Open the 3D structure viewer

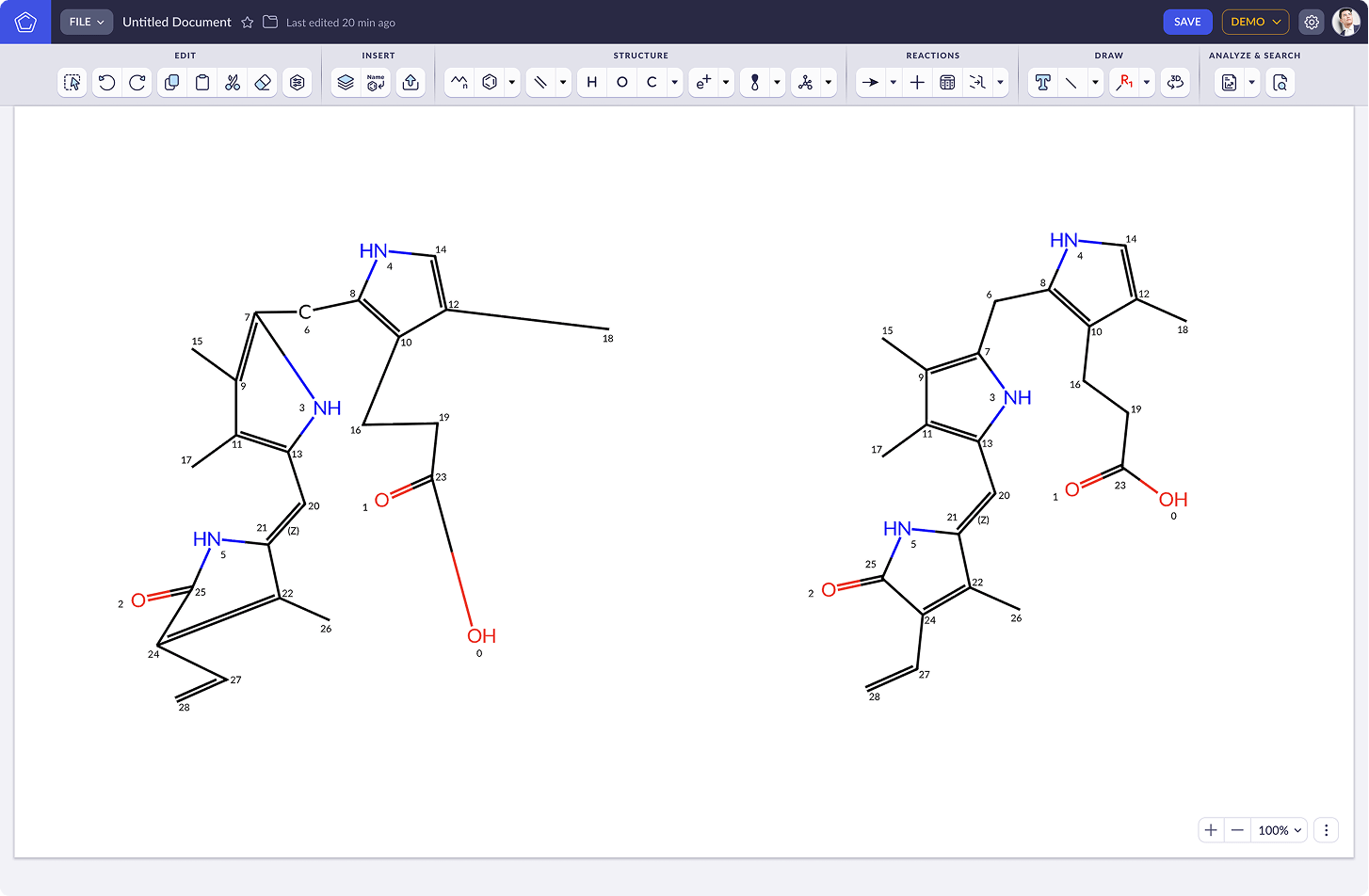pyautogui.click(x=1174, y=83)
